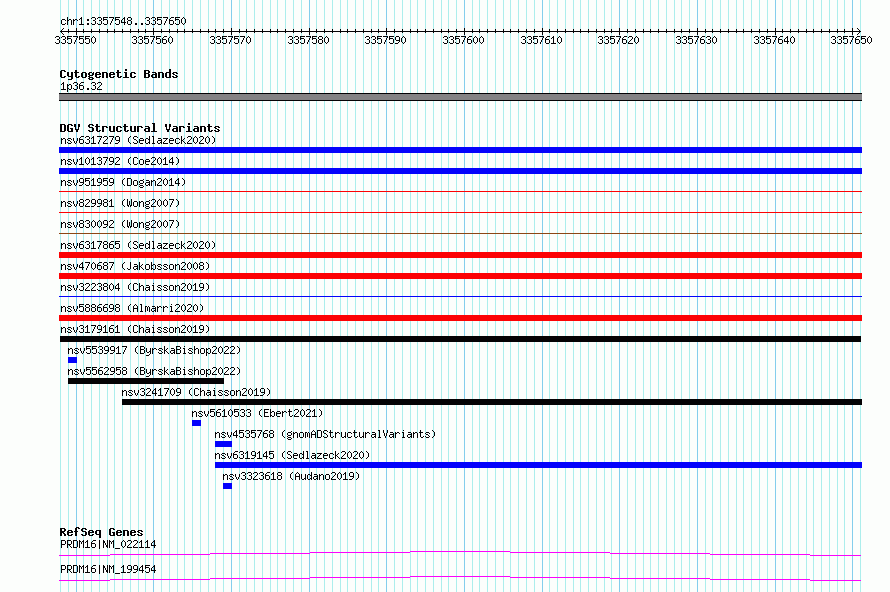Screen dimensions: 890x592
Task: Click the small blue bar under nsv5610533
Action: click(x=196, y=423)
